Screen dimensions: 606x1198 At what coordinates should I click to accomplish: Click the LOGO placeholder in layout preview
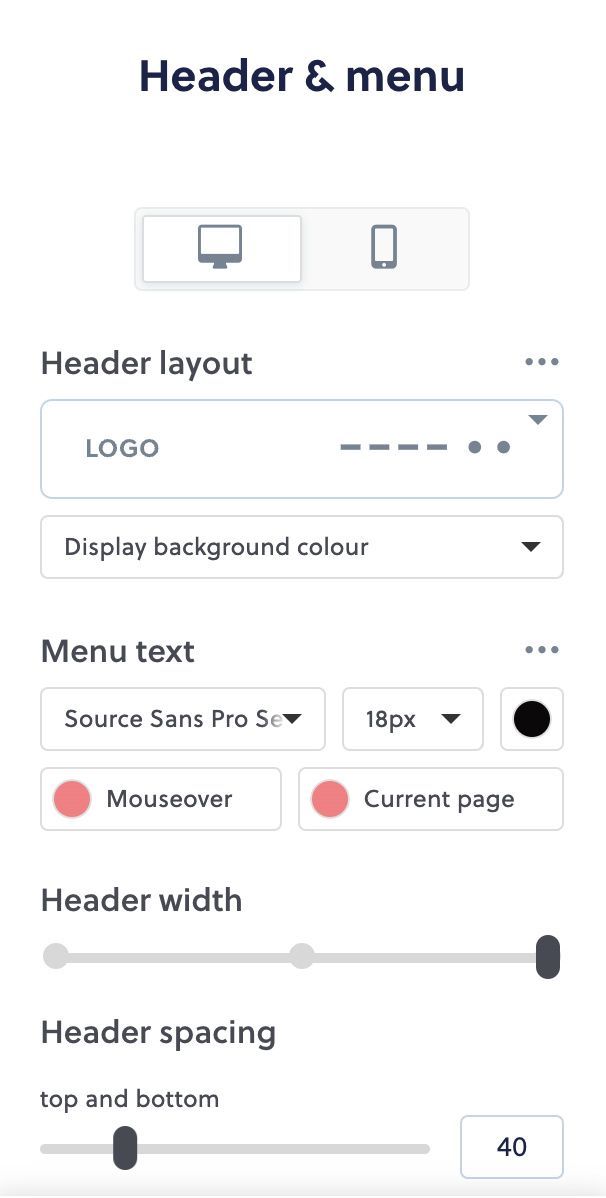pos(122,448)
